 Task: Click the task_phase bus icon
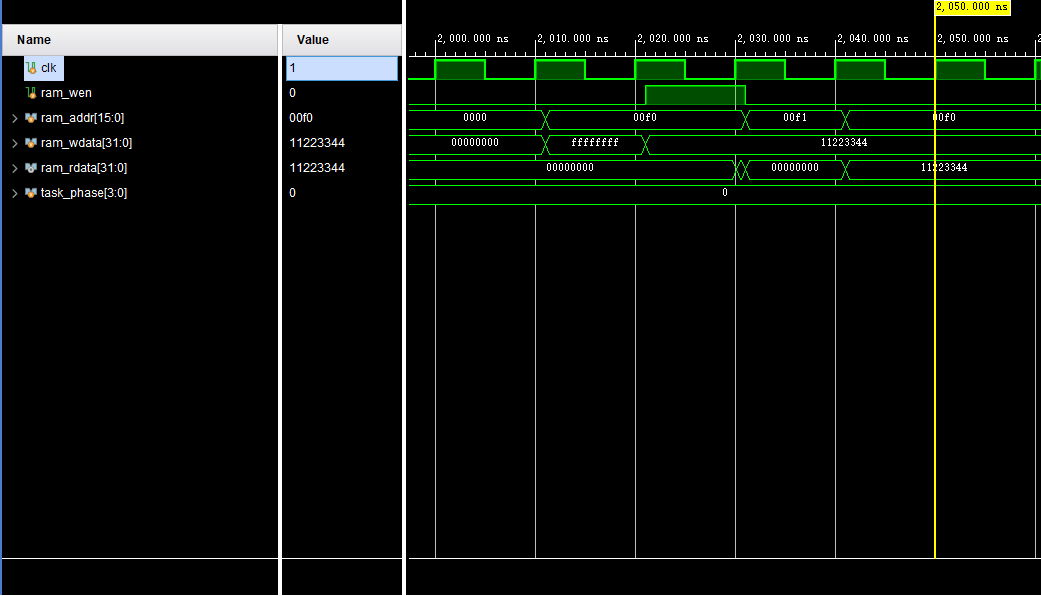click(x=31, y=192)
